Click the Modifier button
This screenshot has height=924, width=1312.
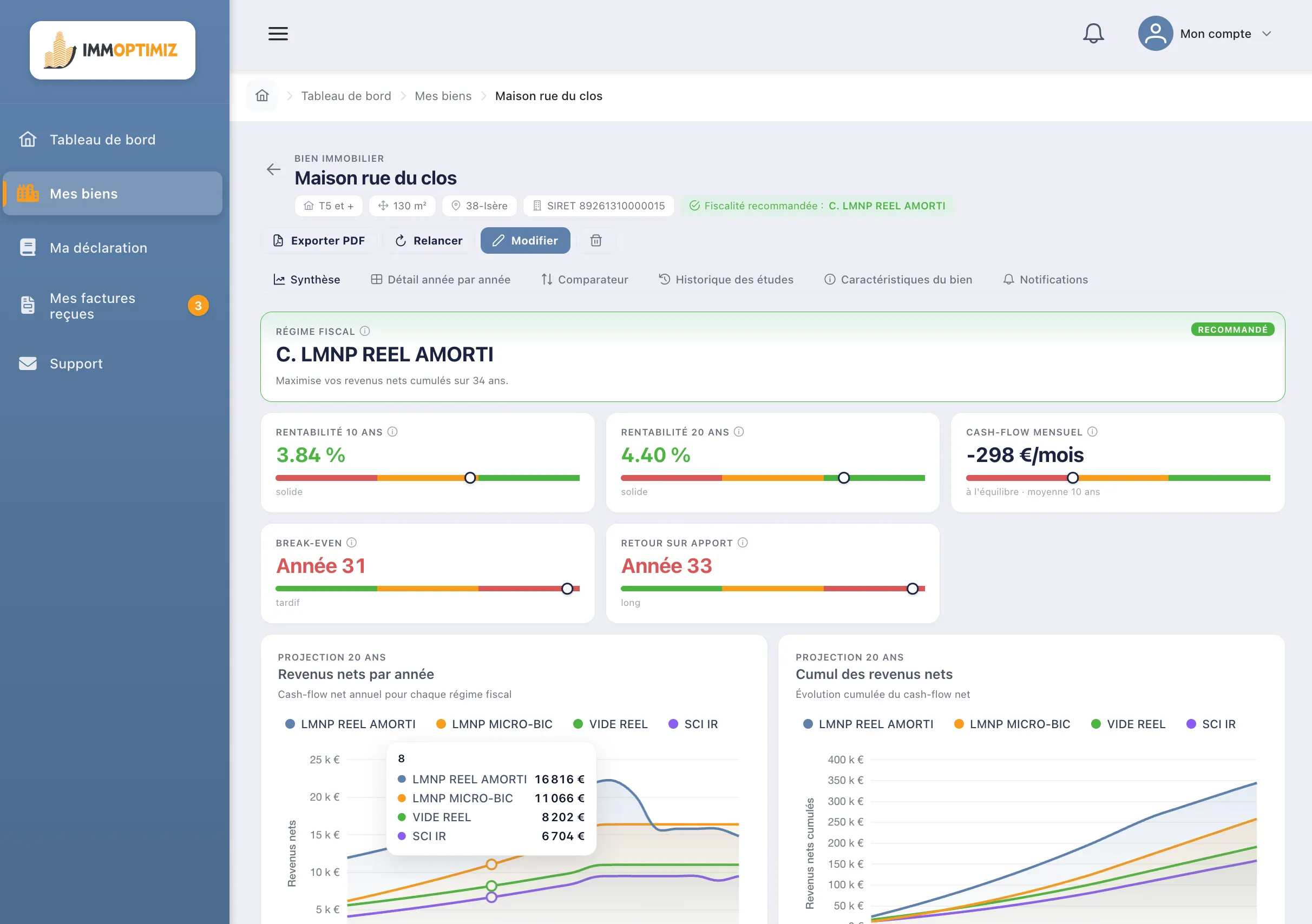click(525, 240)
